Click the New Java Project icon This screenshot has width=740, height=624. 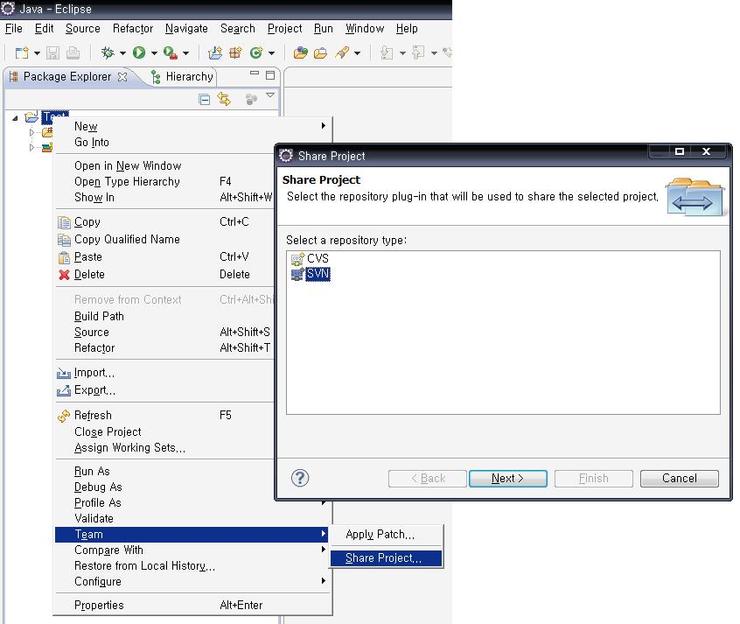pos(215,53)
